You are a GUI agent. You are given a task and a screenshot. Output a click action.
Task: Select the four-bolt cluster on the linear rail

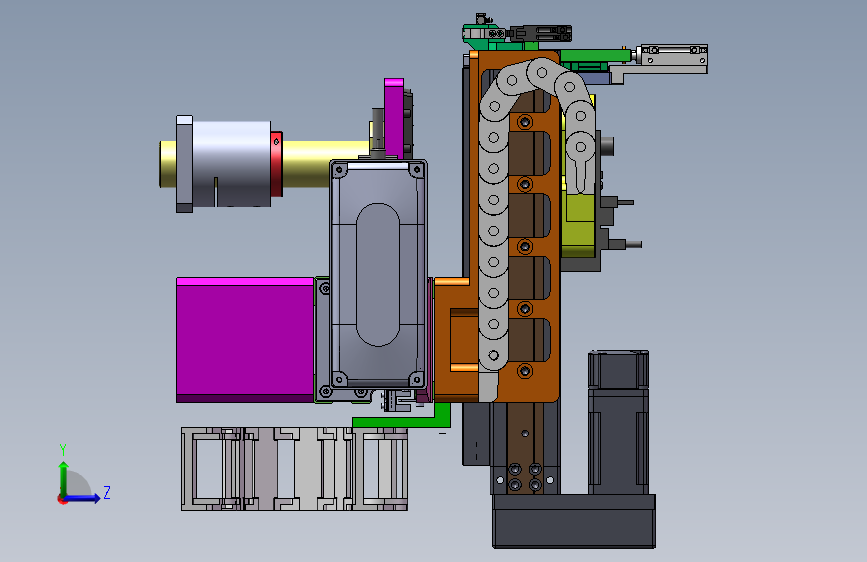tap(525, 477)
